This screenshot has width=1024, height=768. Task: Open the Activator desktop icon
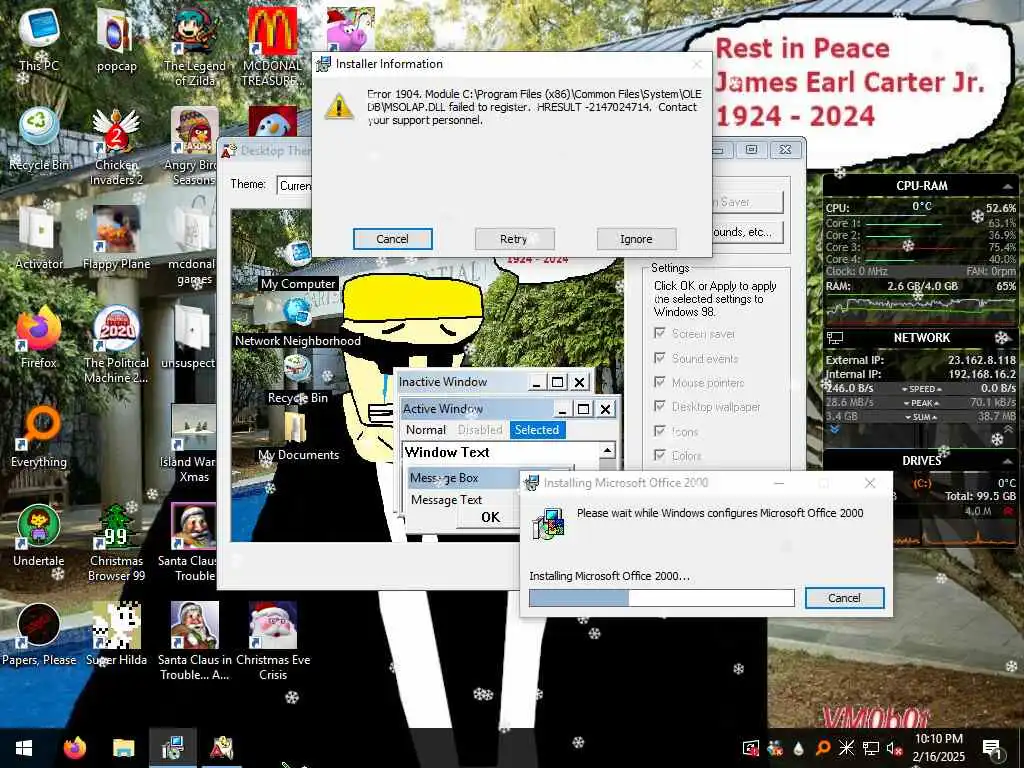pos(39,236)
